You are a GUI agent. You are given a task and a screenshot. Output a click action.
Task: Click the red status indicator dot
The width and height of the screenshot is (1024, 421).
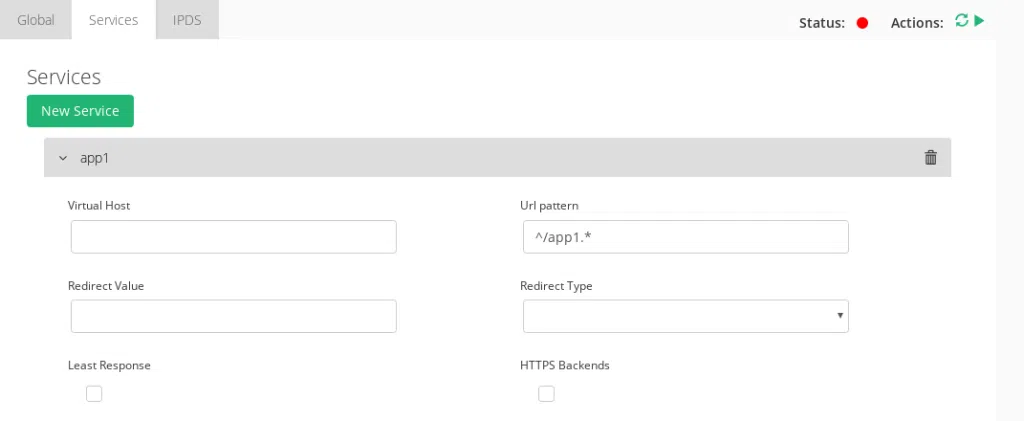pyautogui.click(x=862, y=23)
